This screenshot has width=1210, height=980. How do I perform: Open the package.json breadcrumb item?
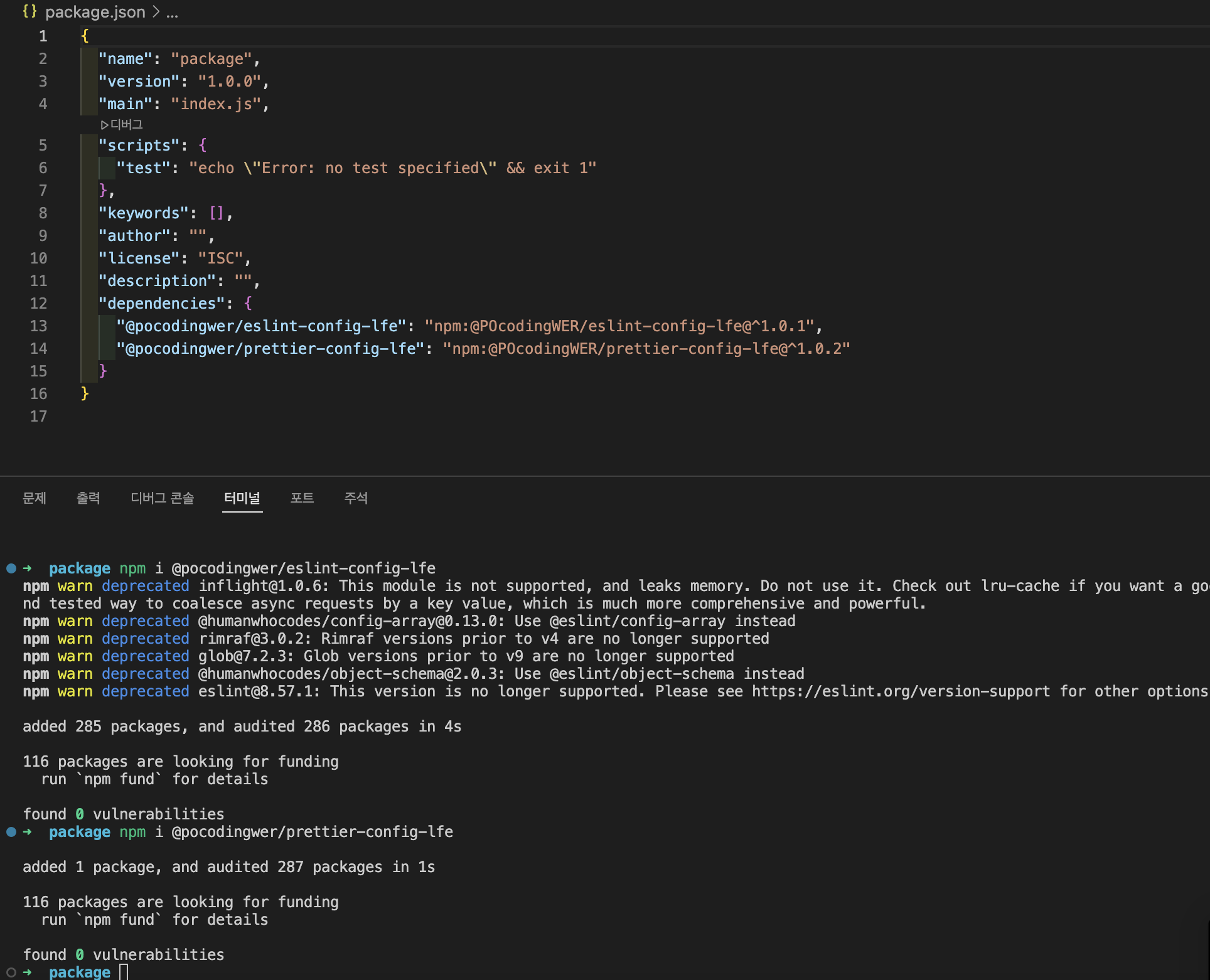(x=95, y=12)
